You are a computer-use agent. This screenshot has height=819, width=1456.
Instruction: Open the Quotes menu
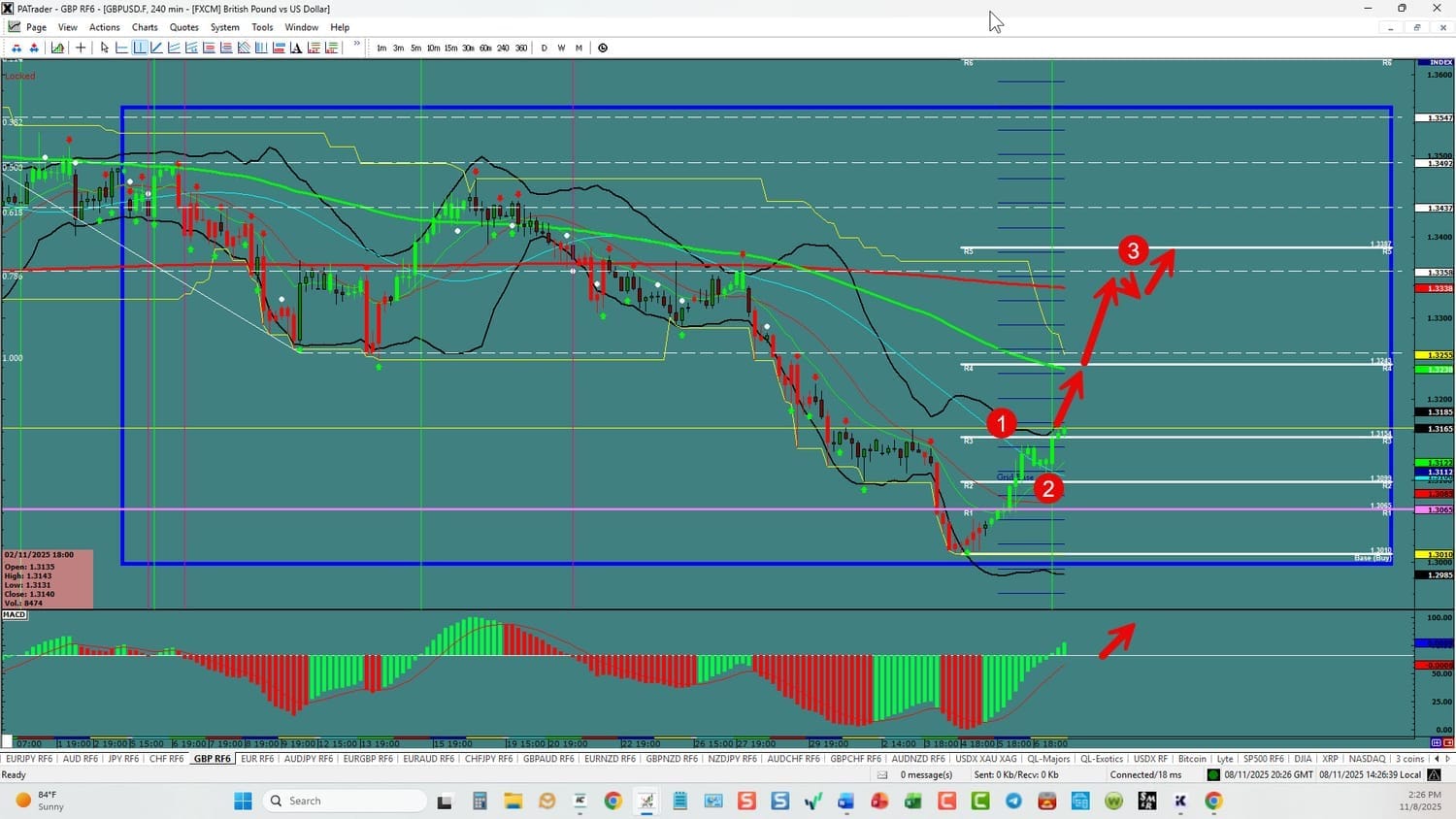183,27
